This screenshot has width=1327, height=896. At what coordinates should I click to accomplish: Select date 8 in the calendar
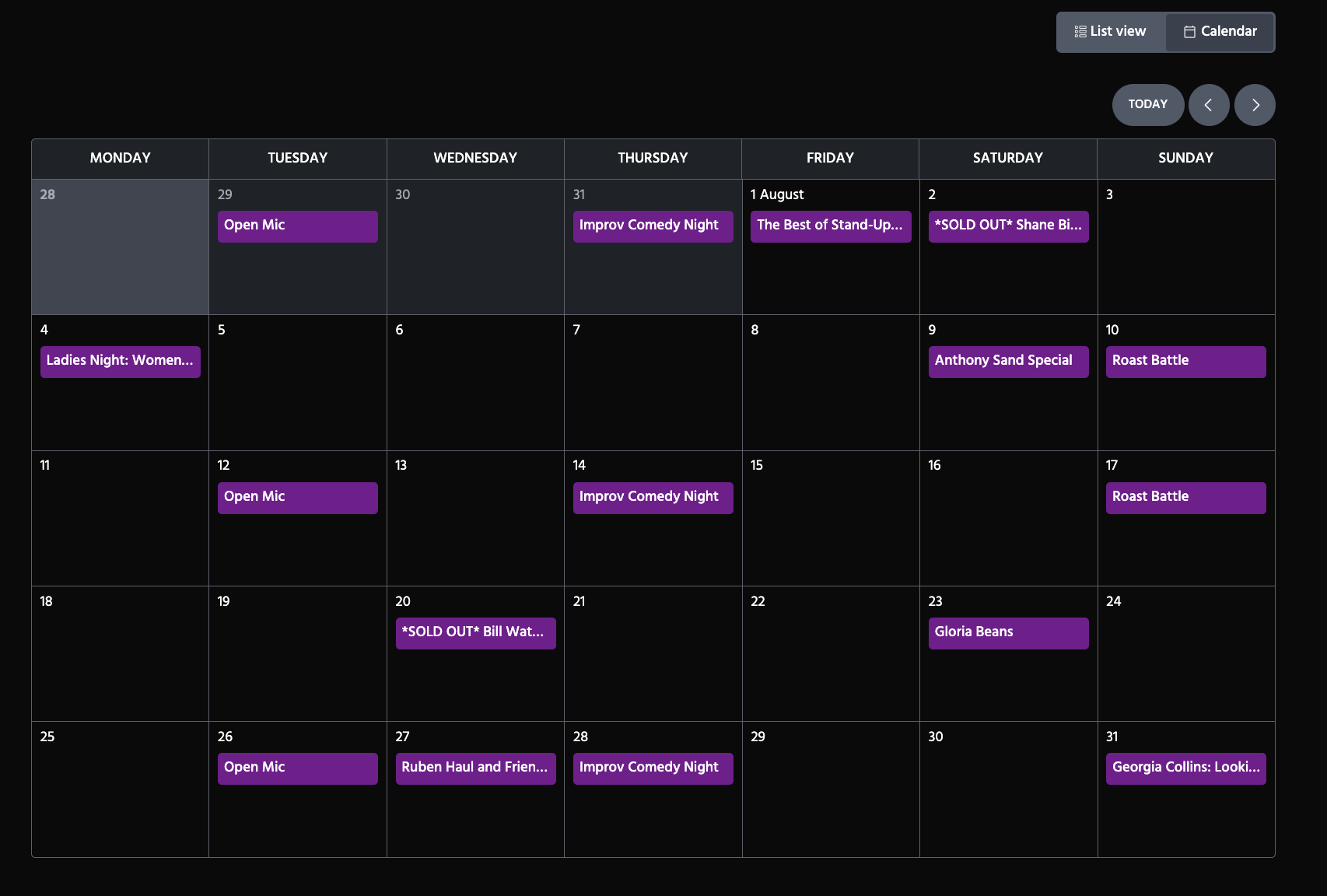pos(831,383)
